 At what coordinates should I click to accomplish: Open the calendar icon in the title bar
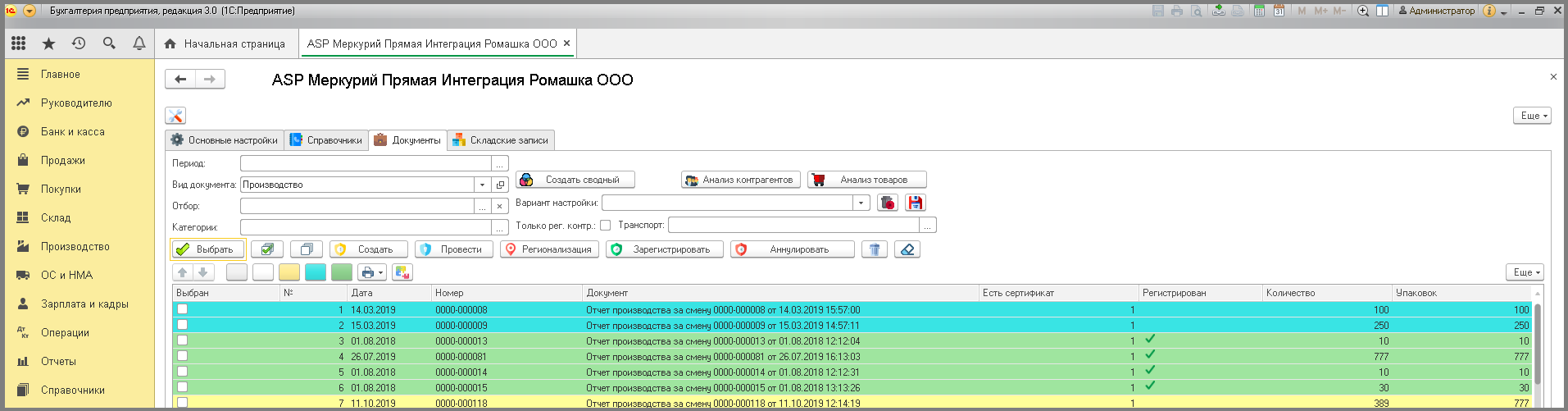pyautogui.click(x=1279, y=11)
